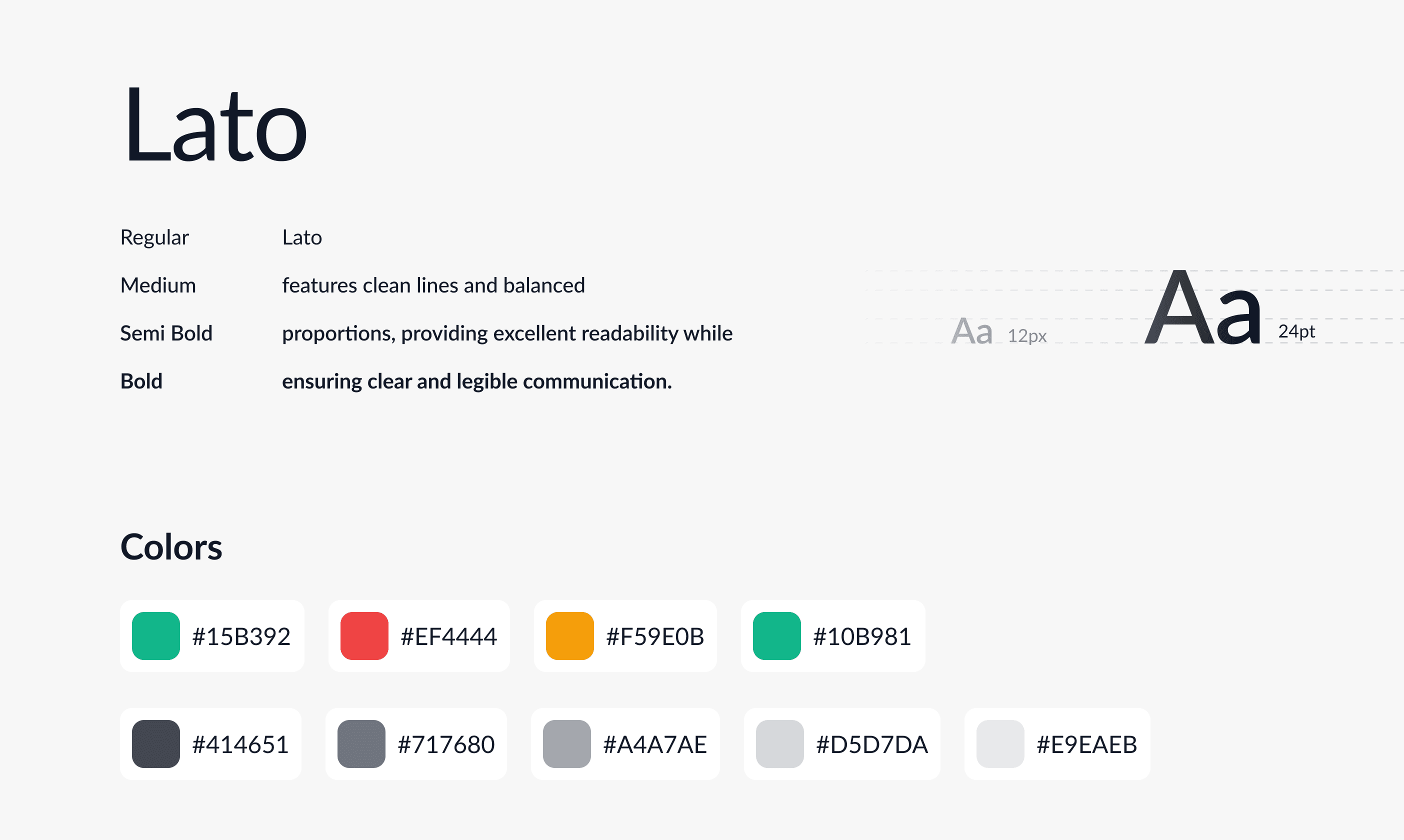
Task: Select the red #EF4444 swatch
Action: point(364,635)
